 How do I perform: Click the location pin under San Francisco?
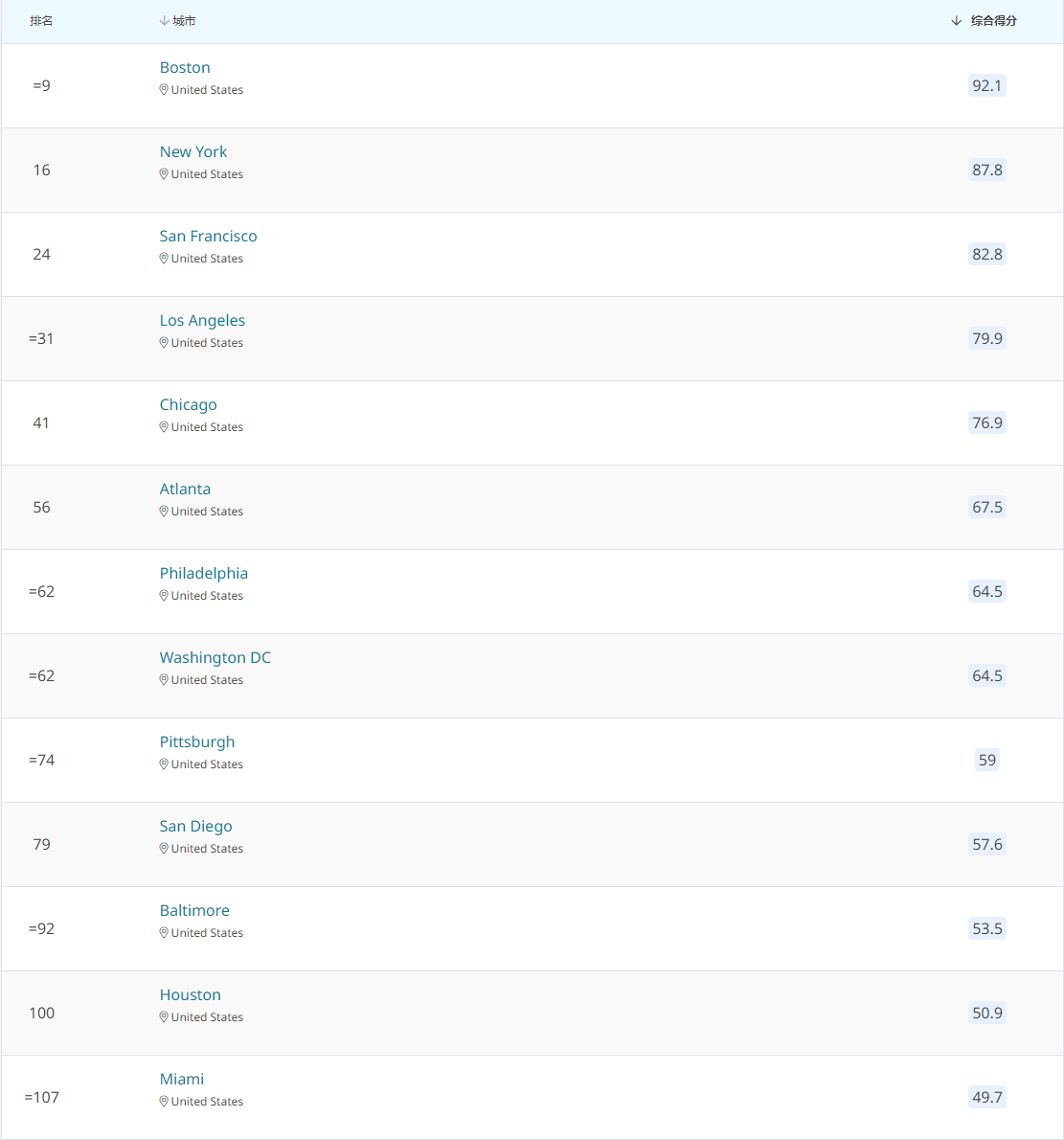[x=164, y=259]
